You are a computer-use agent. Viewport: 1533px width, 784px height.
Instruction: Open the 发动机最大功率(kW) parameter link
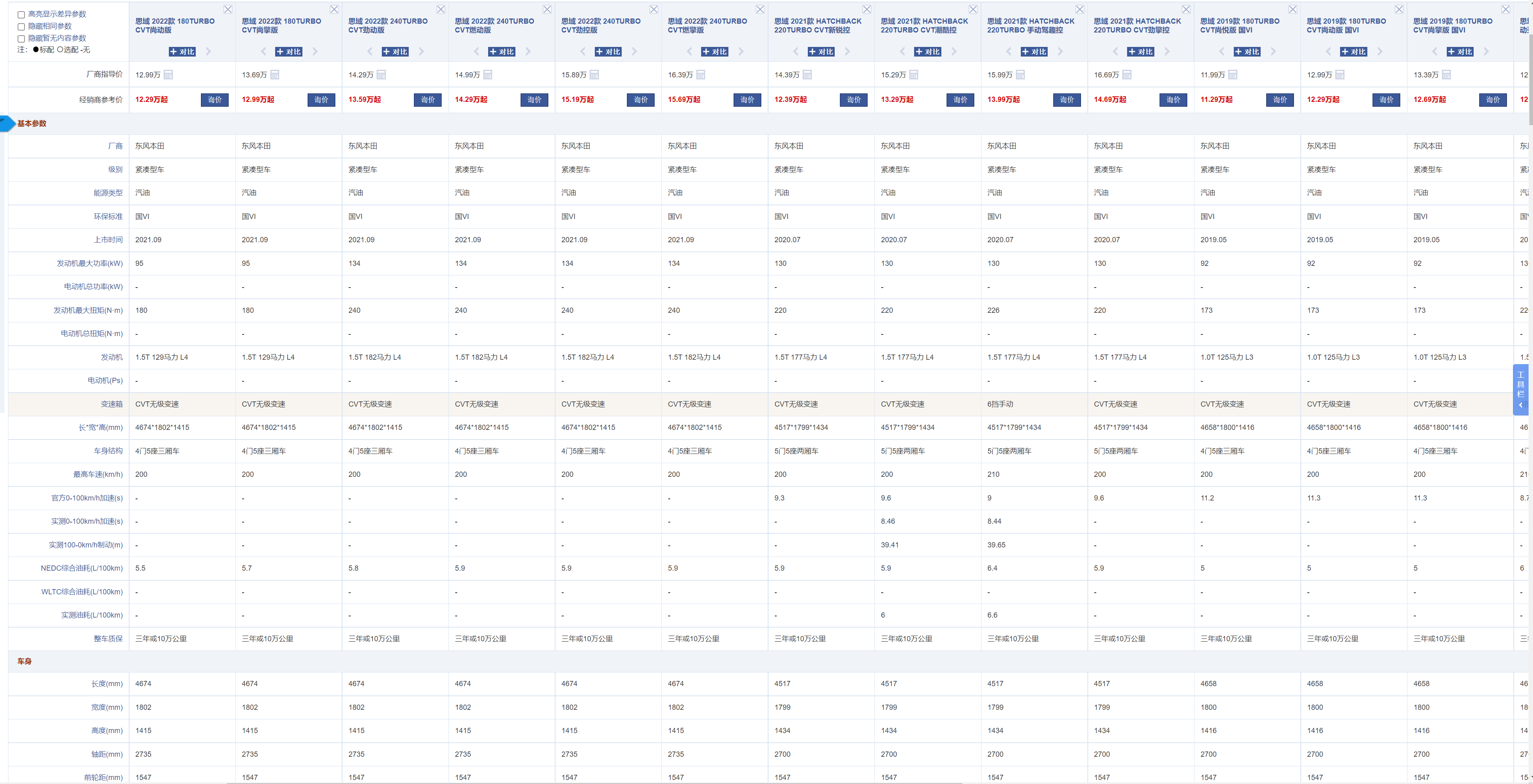[x=89, y=263]
